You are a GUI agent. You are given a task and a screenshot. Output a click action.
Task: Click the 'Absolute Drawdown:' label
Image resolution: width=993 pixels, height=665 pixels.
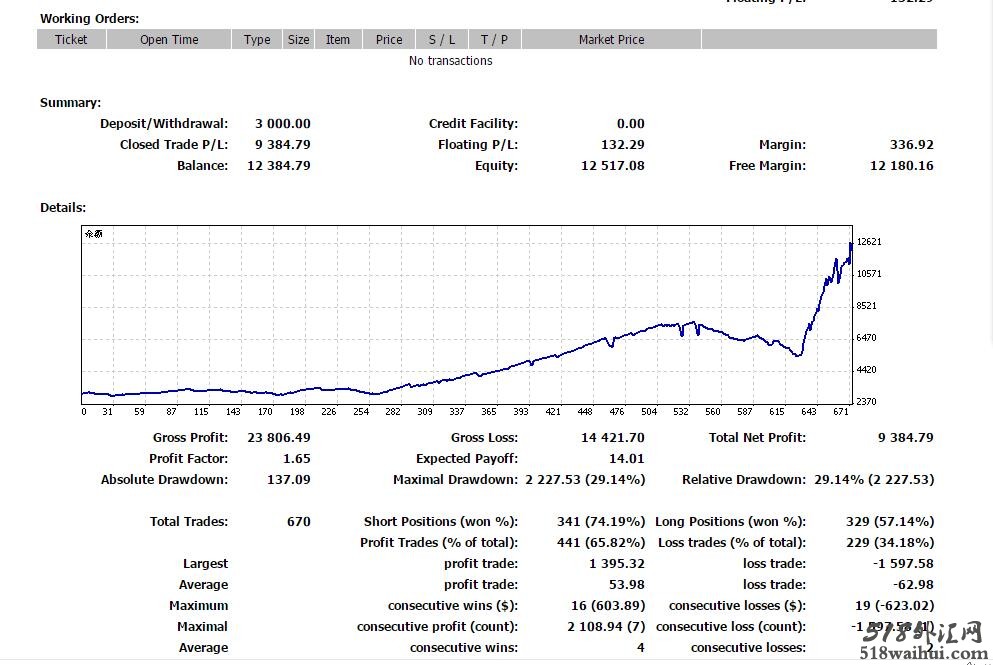coord(165,479)
